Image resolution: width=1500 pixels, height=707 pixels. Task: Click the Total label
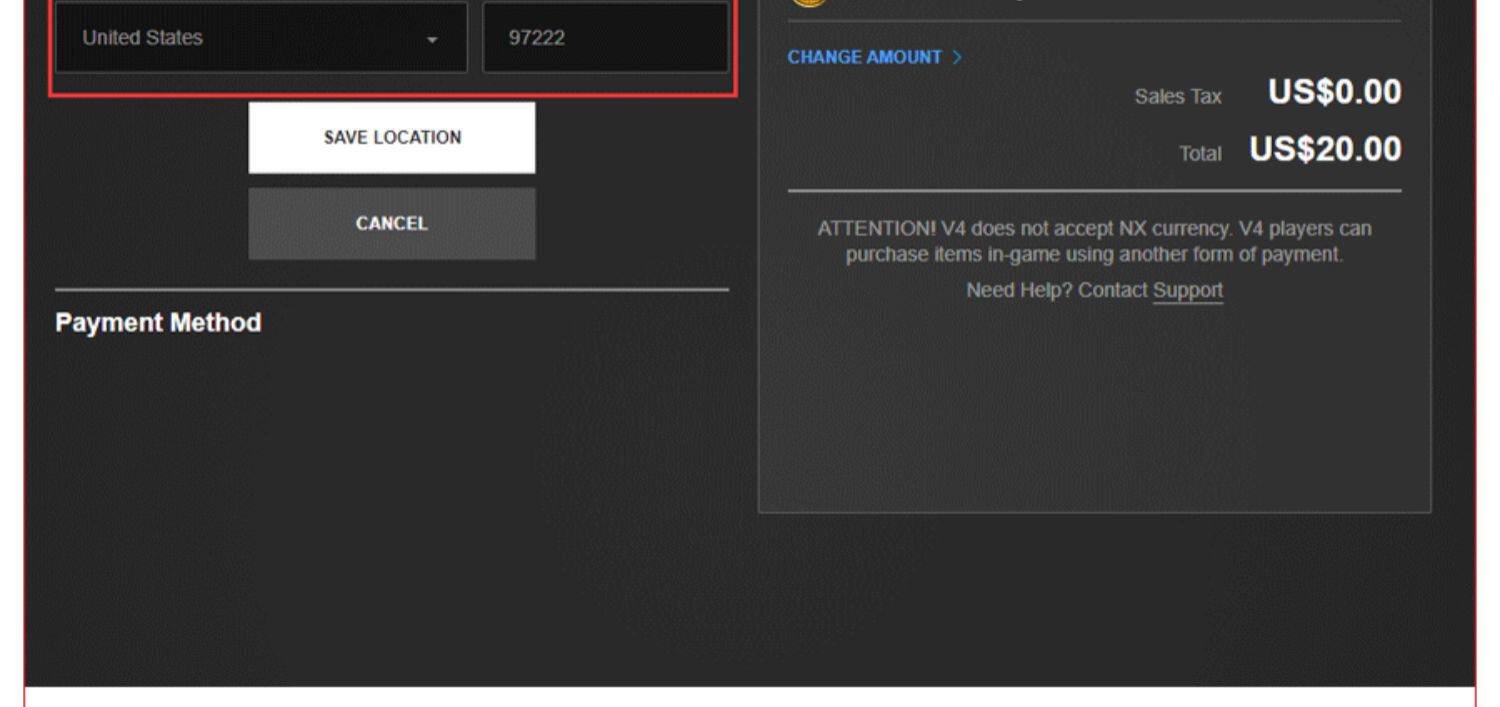click(1201, 154)
